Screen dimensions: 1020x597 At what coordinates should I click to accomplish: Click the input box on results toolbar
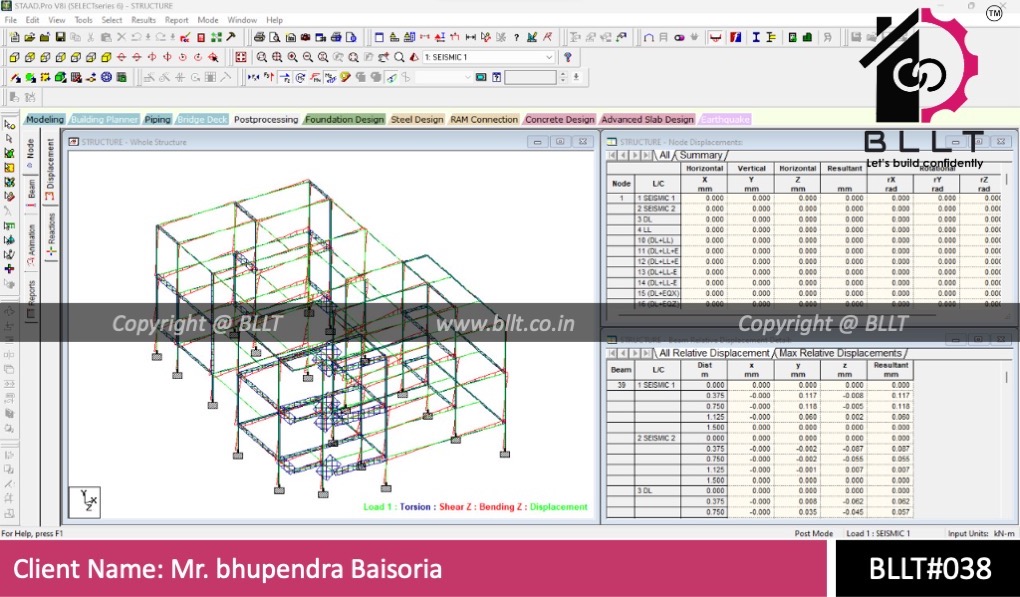[531, 77]
